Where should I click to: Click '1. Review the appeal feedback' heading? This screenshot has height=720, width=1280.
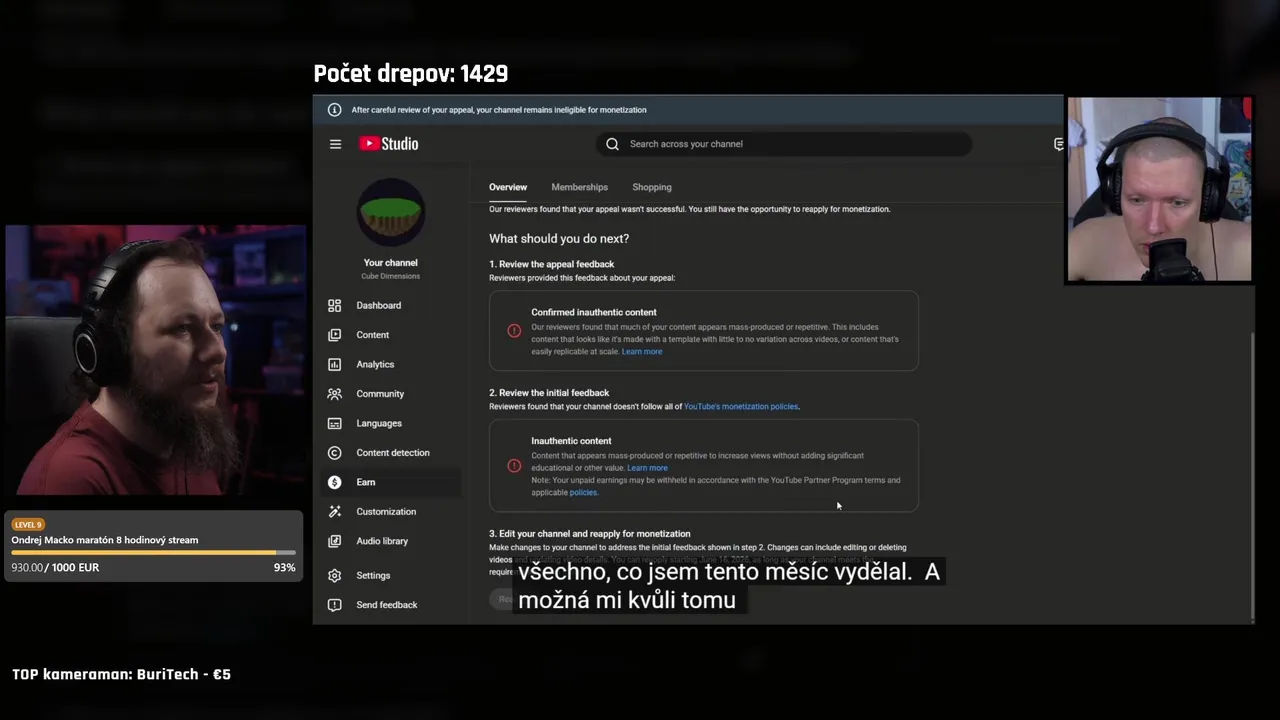pos(552,264)
